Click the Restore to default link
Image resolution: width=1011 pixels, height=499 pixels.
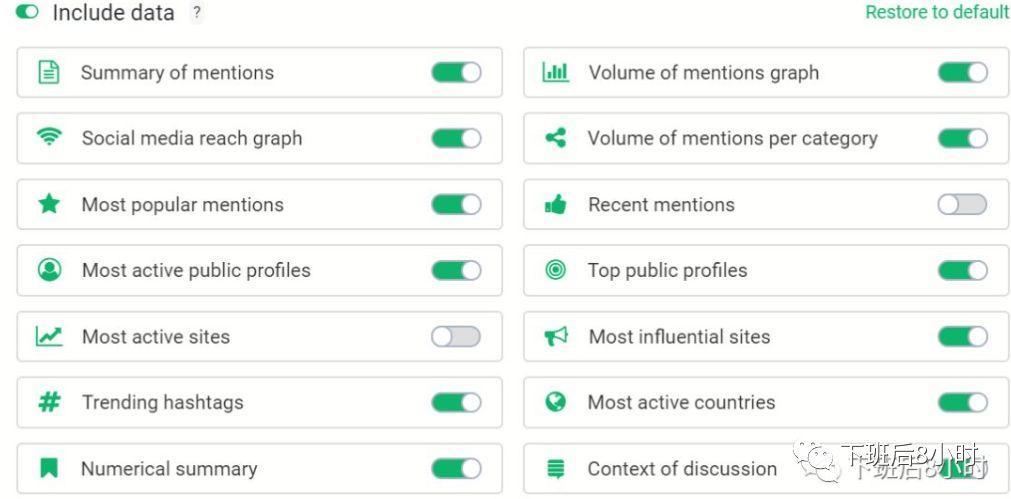(937, 12)
